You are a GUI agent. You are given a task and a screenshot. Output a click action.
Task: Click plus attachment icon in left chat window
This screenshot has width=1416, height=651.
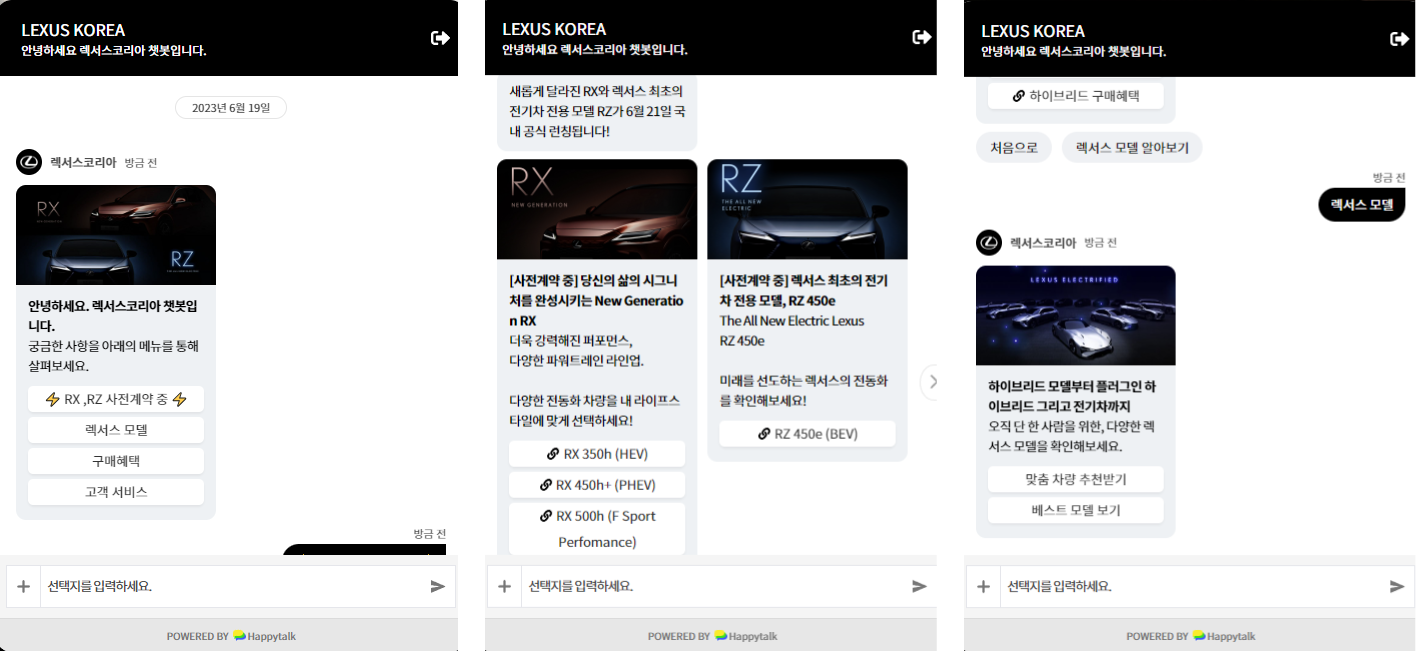pyautogui.click(x=23, y=586)
